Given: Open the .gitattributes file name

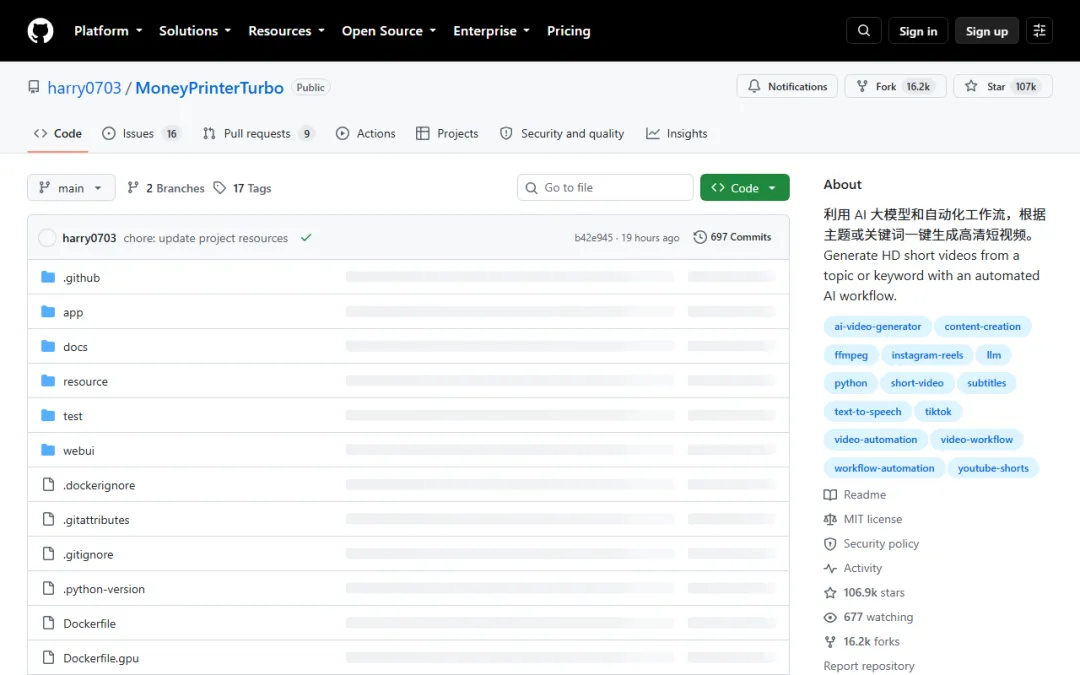Looking at the screenshot, I should (x=96, y=520).
